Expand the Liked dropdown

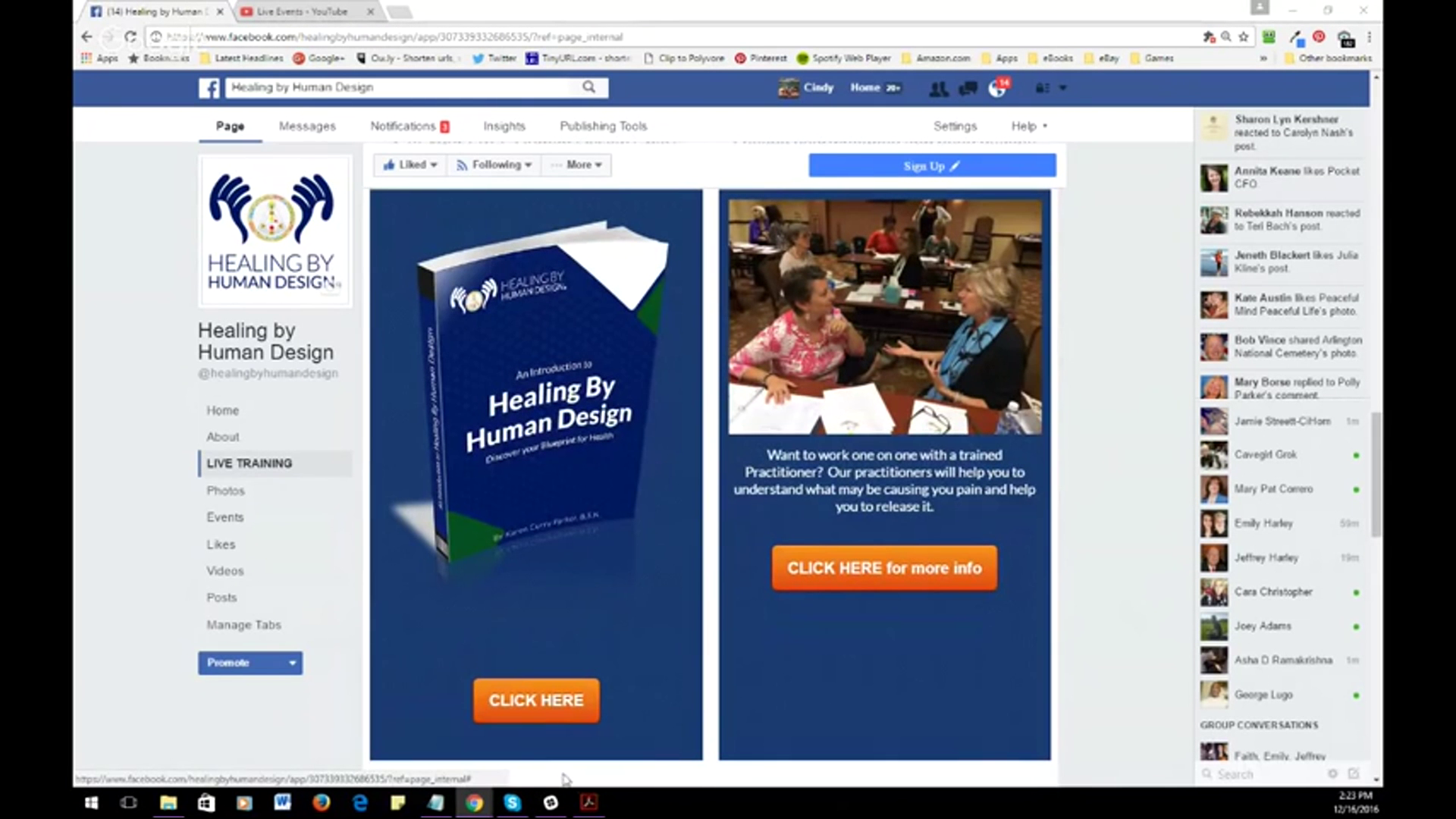[x=410, y=165]
